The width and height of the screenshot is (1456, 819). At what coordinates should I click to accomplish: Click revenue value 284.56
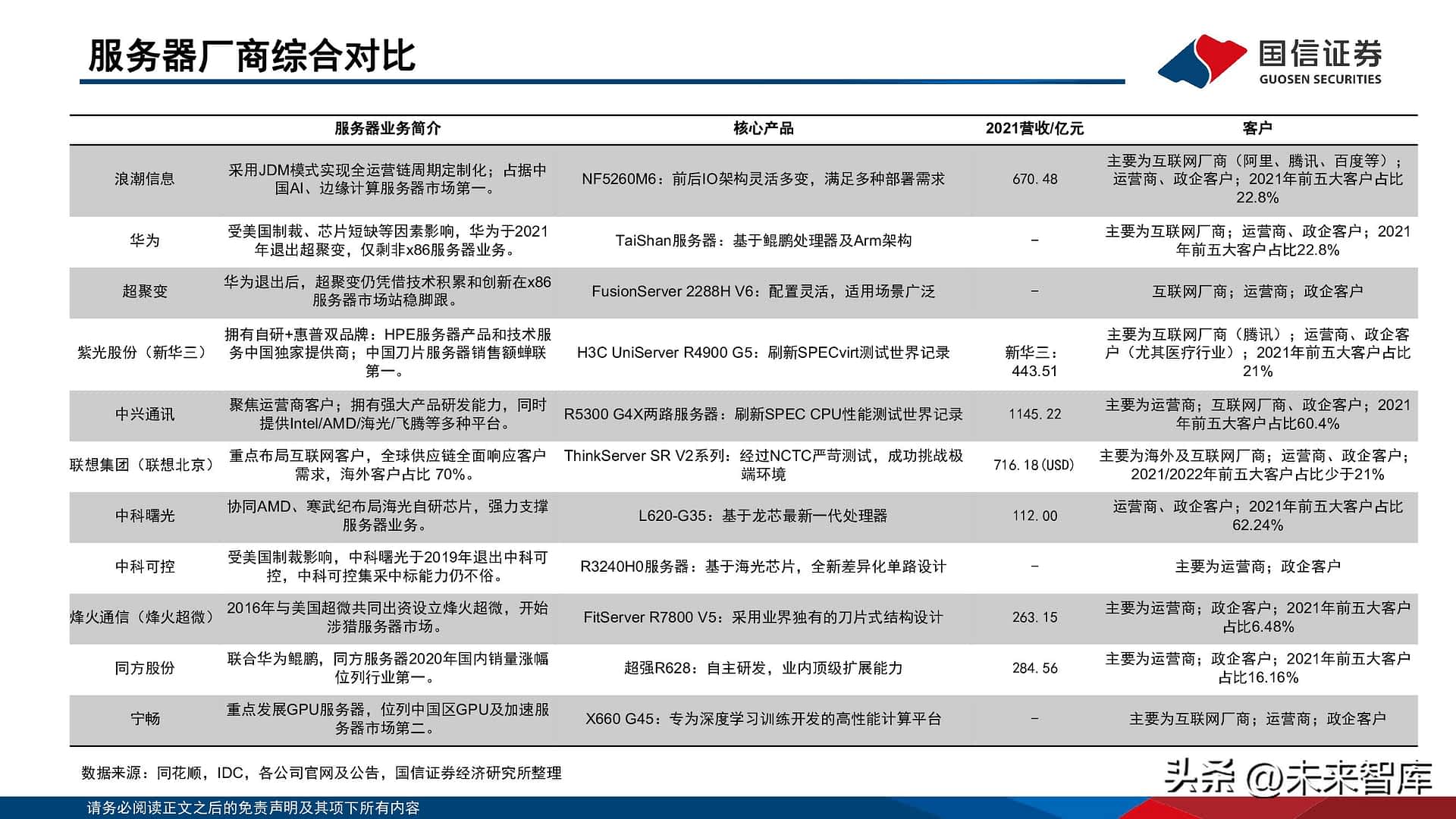click(1034, 668)
